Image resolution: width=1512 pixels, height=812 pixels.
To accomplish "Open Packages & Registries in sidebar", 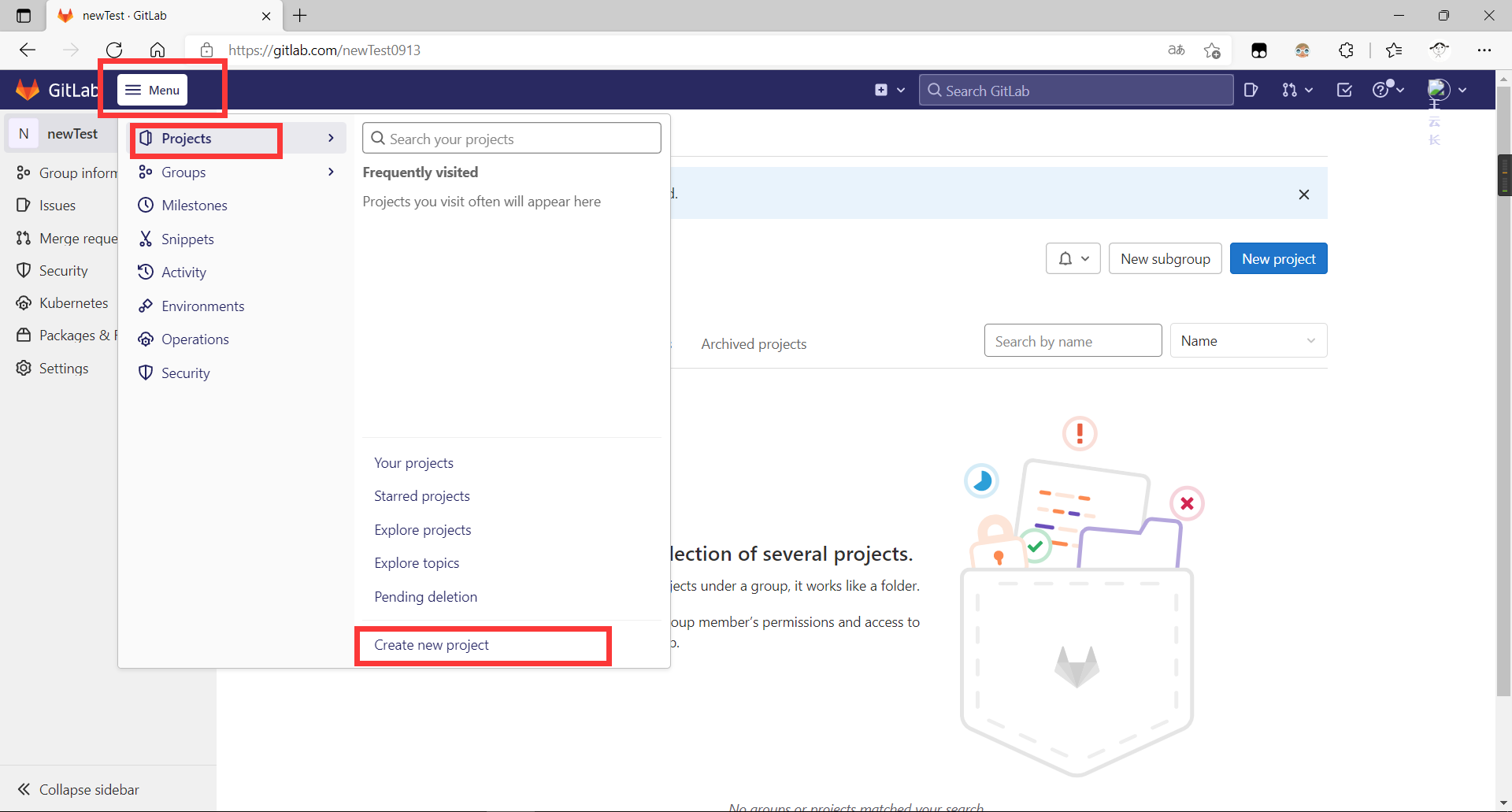I will (66, 336).
